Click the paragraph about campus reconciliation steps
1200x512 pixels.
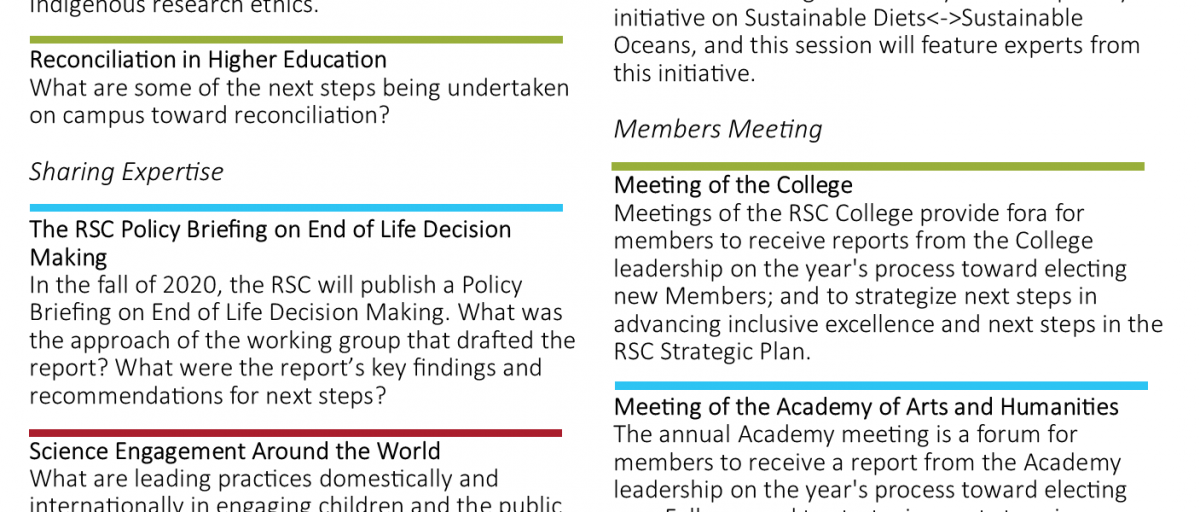(x=299, y=101)
